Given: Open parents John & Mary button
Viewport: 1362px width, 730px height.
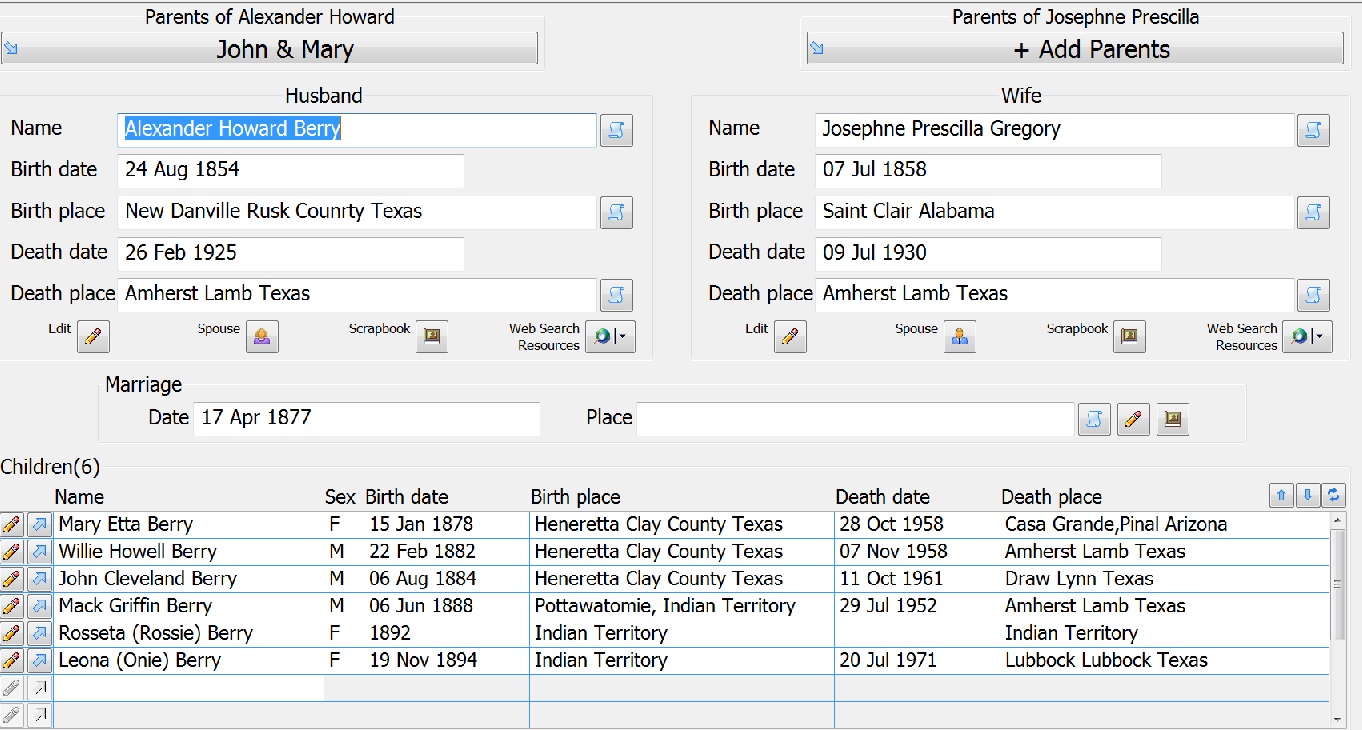Looking at the screenshot, I should [x=270, y=49].
